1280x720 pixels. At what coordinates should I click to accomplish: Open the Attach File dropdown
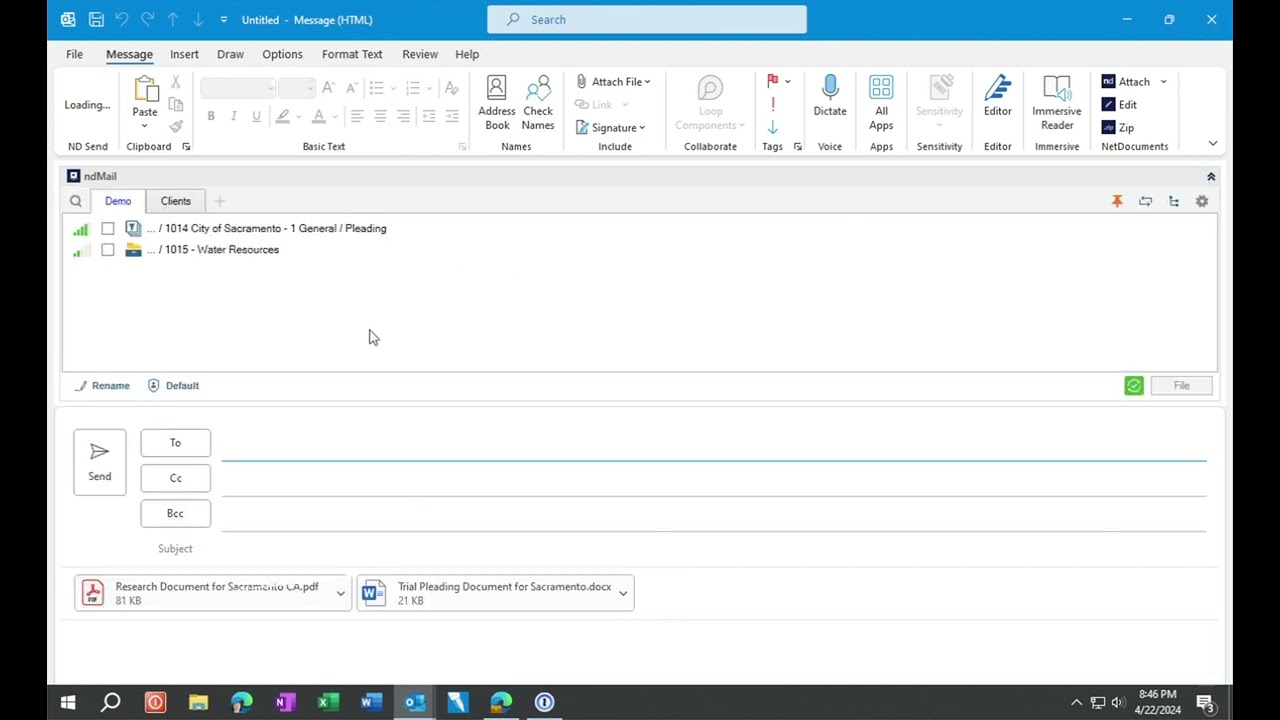tap(613, 82)
